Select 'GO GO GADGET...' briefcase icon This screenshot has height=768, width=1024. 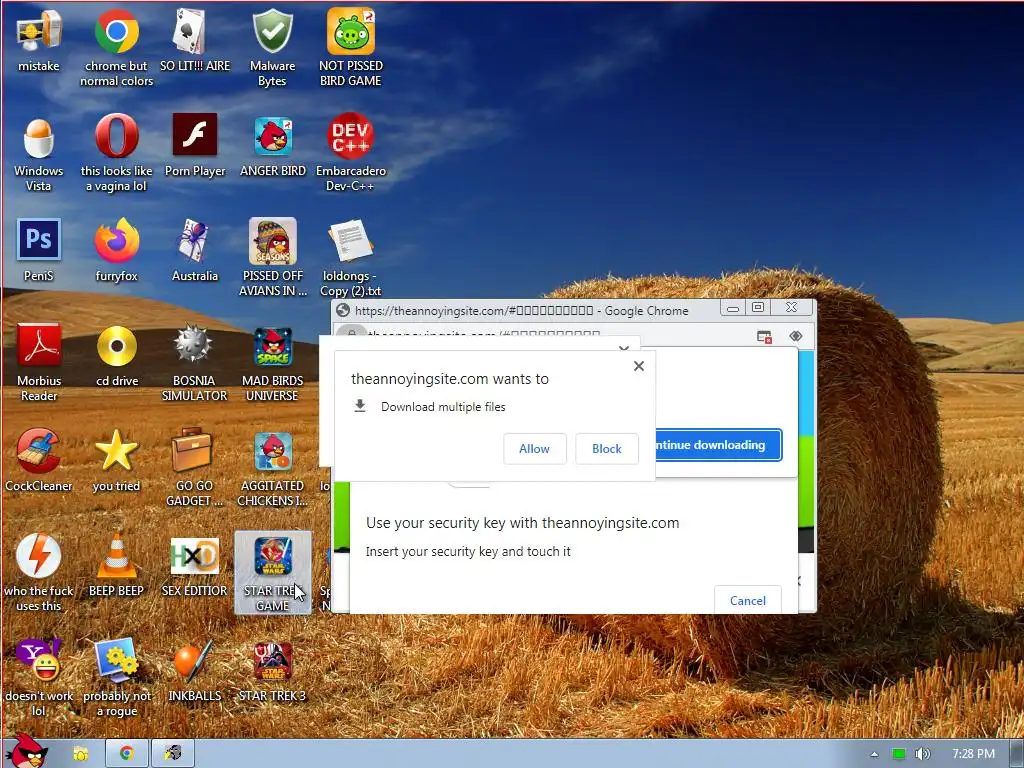coord(195,468)
